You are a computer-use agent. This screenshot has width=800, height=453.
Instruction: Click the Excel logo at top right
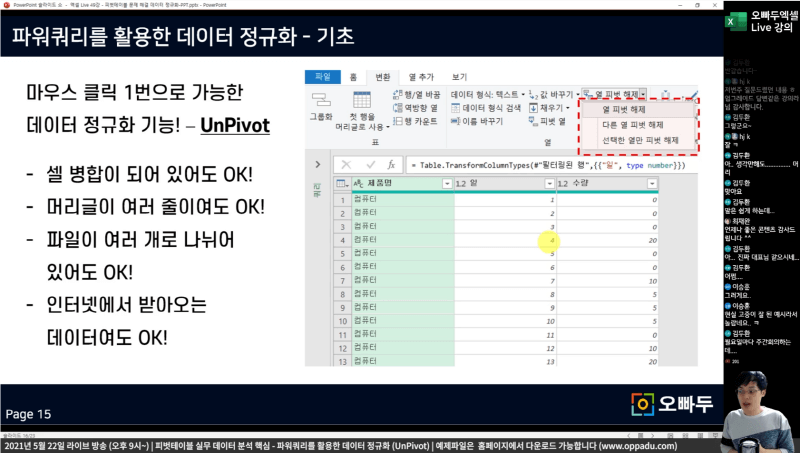pyautogui.click(x=735, y=22)
